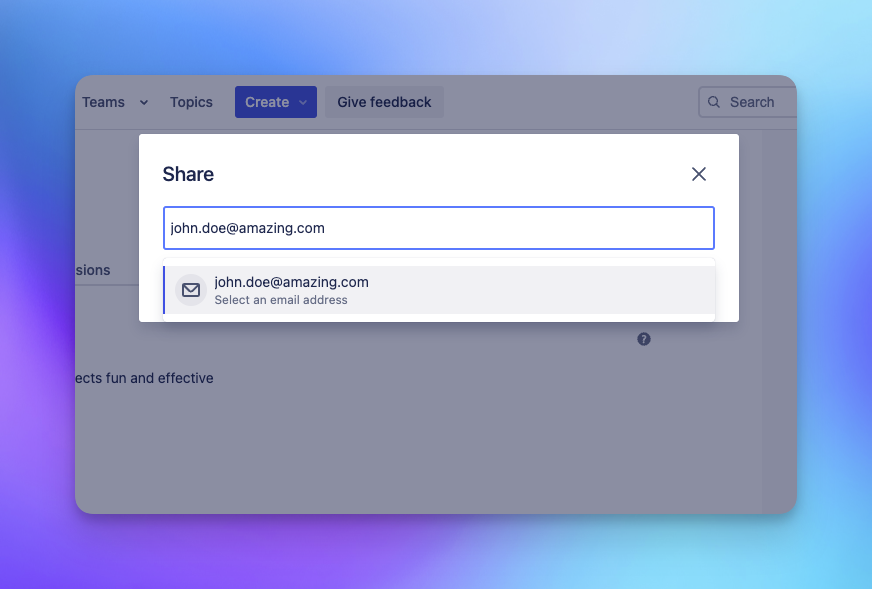Open the Teams dropdown chevron
Image resolution: width=872 pixels, height=589 pixels.
pyautogui.click(x=143, y=102)
